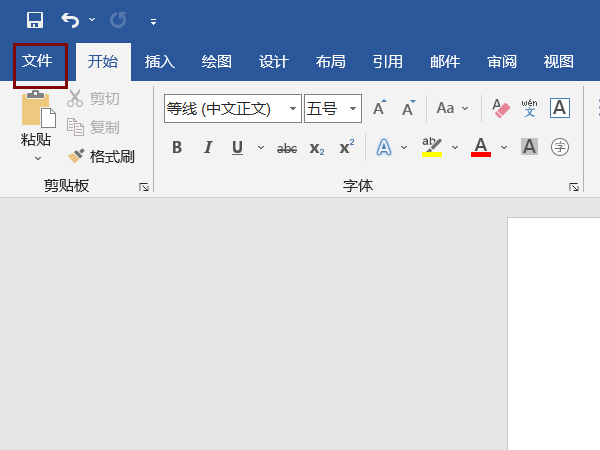
Task: Click the Clear Formatting eraser icon
Action: pos(501,108)
